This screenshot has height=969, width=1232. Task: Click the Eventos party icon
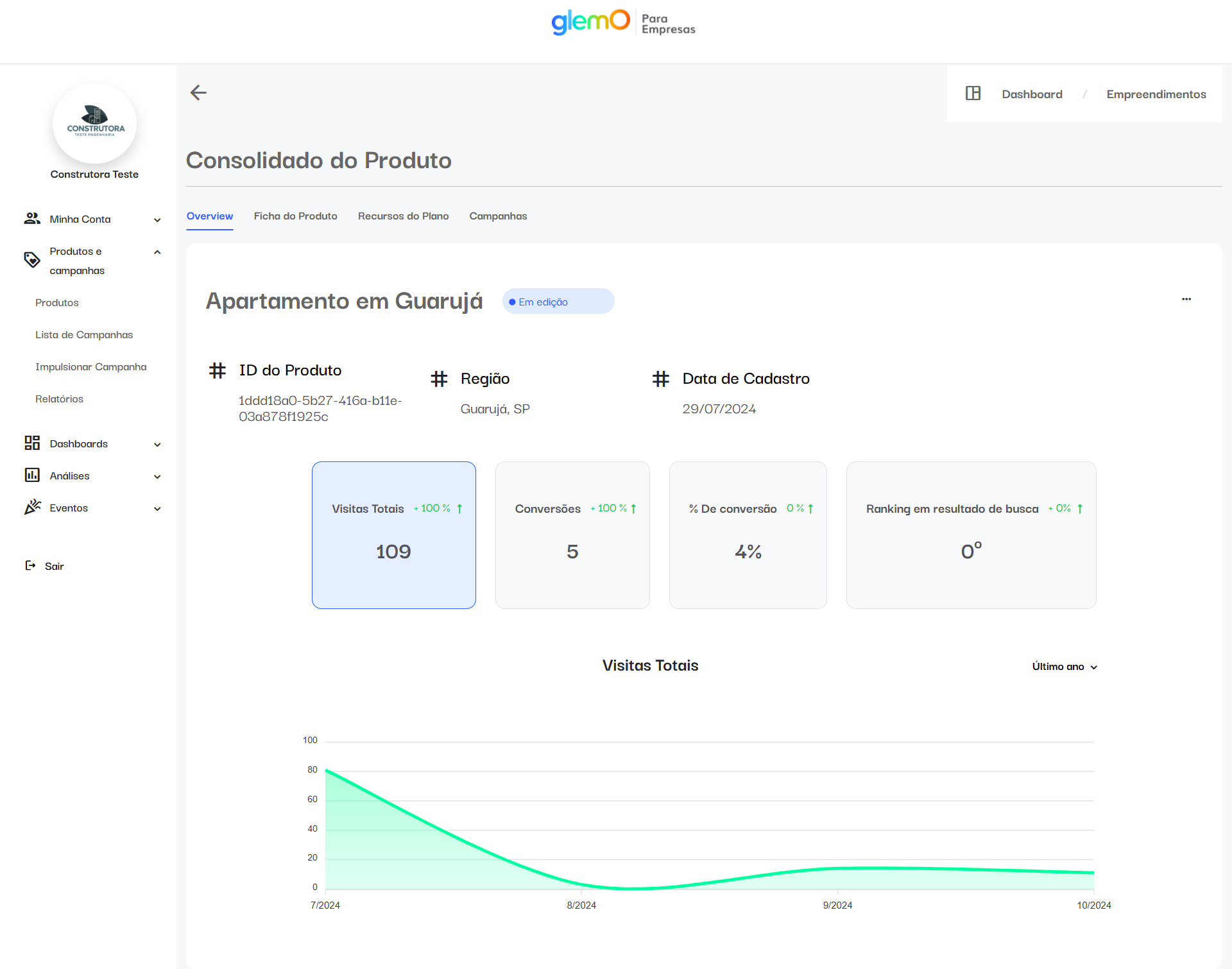32,508
